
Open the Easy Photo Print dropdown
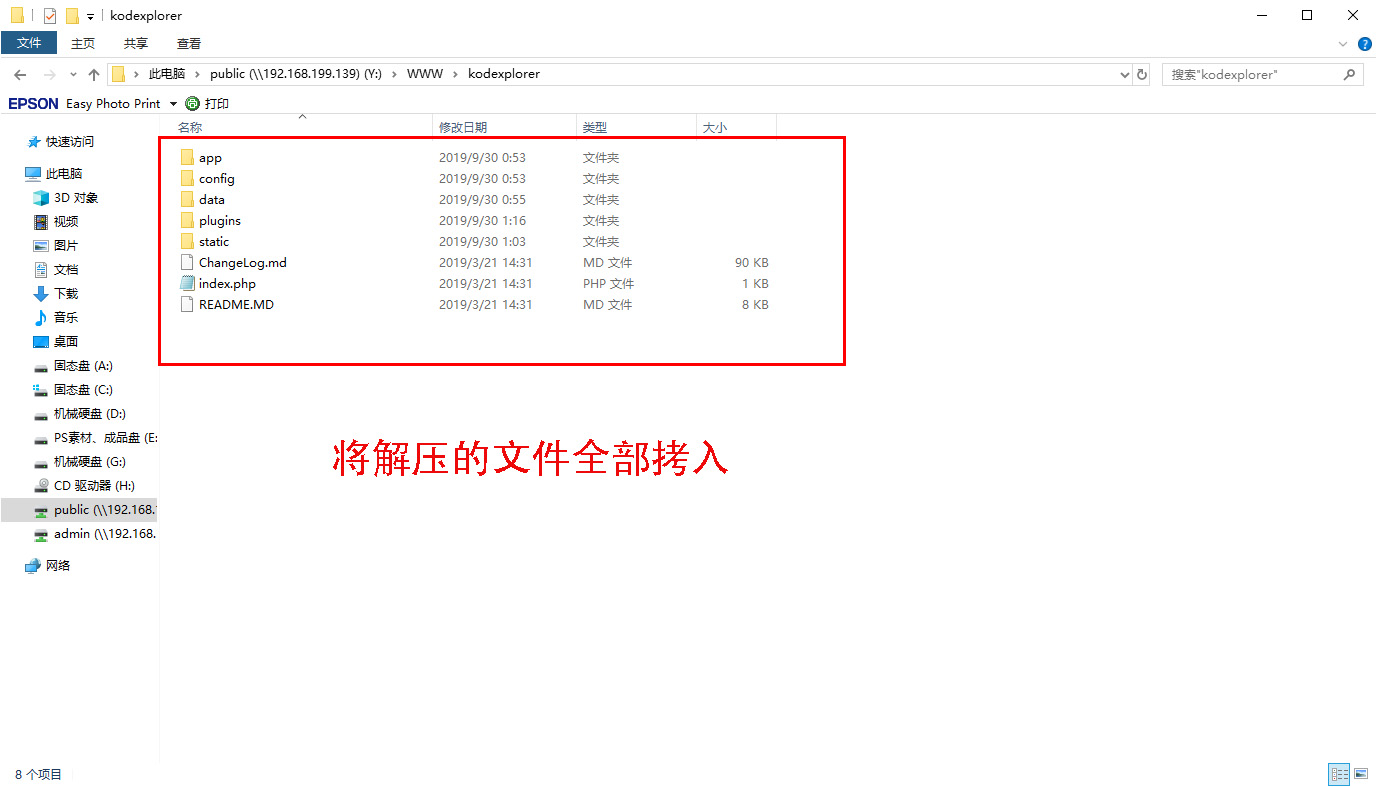click(x=173, y=104)
